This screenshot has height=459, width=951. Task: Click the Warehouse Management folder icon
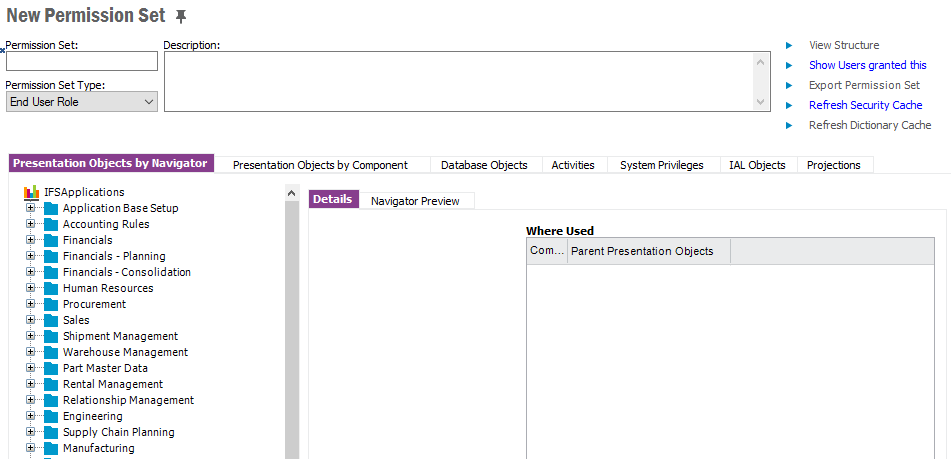[51, 352]
